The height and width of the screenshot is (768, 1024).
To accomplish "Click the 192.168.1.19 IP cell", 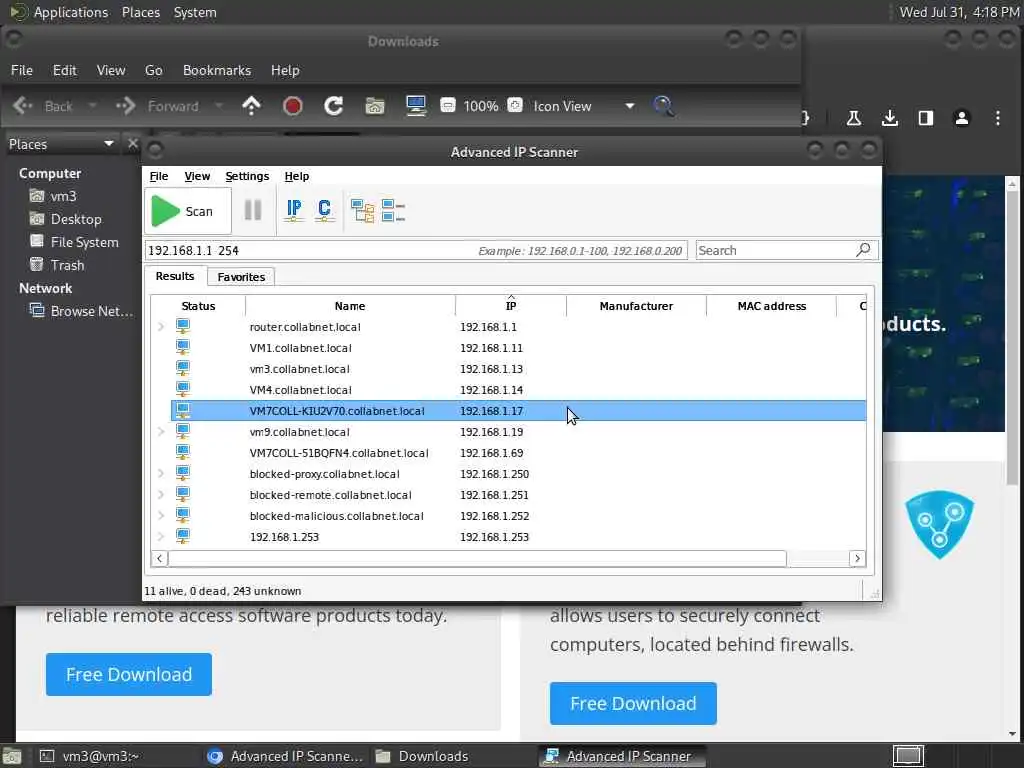I will point(491,432).
